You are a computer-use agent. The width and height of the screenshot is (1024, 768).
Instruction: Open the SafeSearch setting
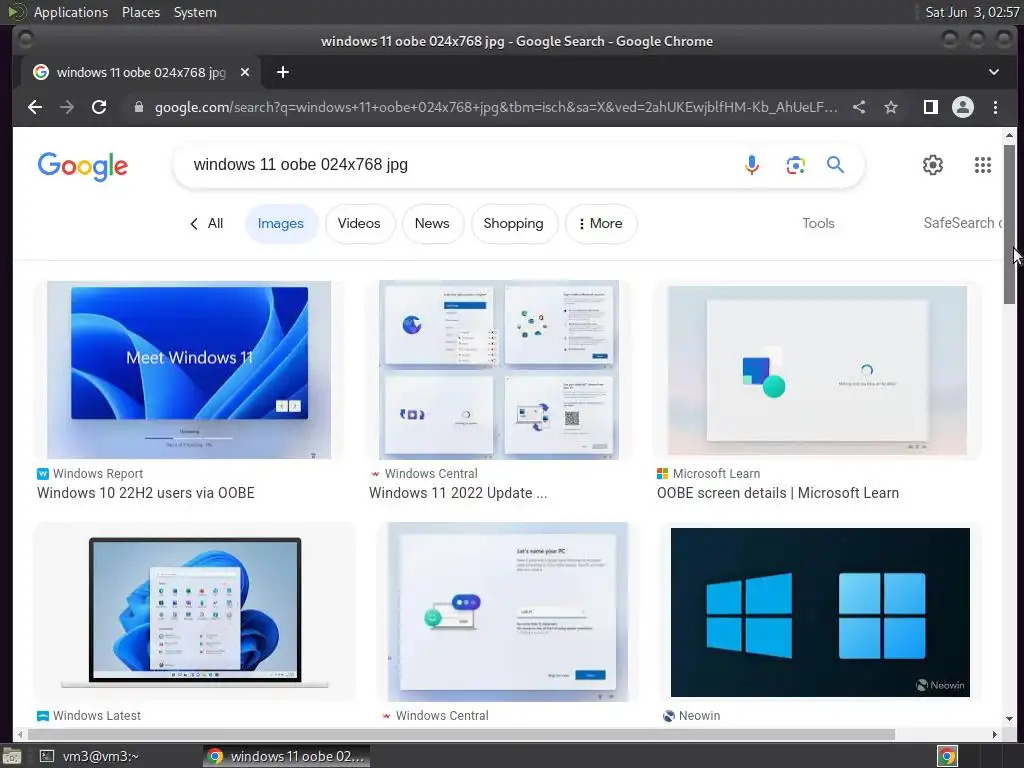[x=963, y=223]
